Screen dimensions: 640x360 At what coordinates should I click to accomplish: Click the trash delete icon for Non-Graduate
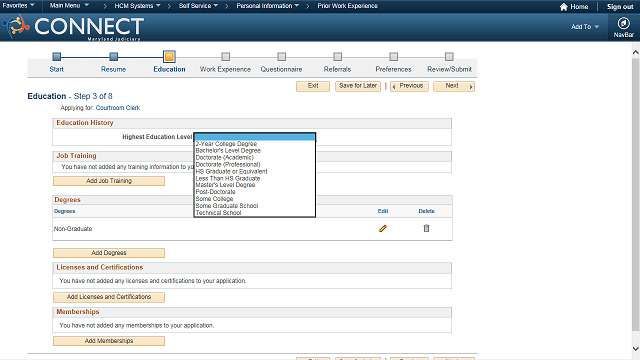[x=426, y=228]
